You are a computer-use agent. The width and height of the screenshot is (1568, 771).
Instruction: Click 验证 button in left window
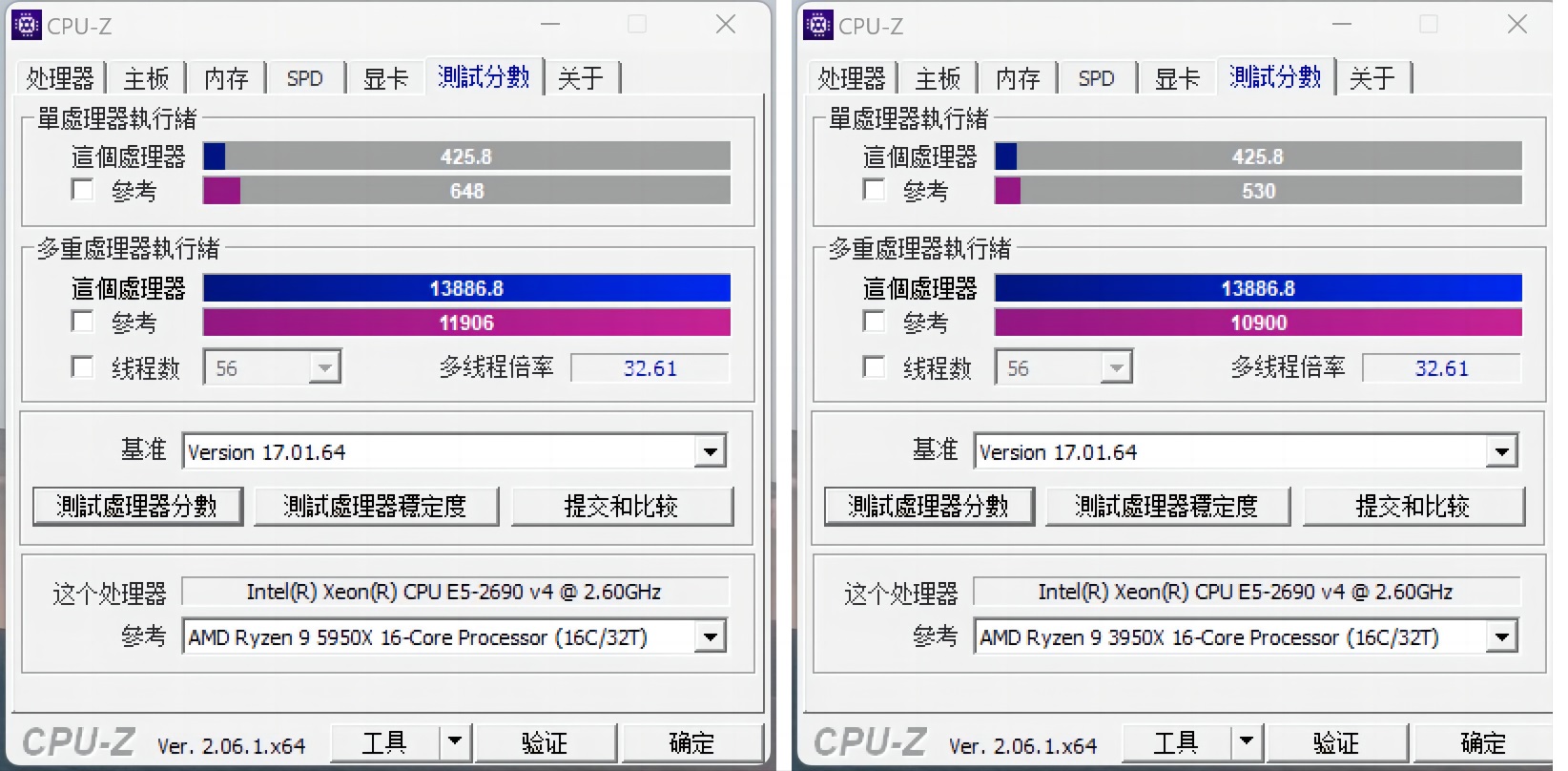545,741
